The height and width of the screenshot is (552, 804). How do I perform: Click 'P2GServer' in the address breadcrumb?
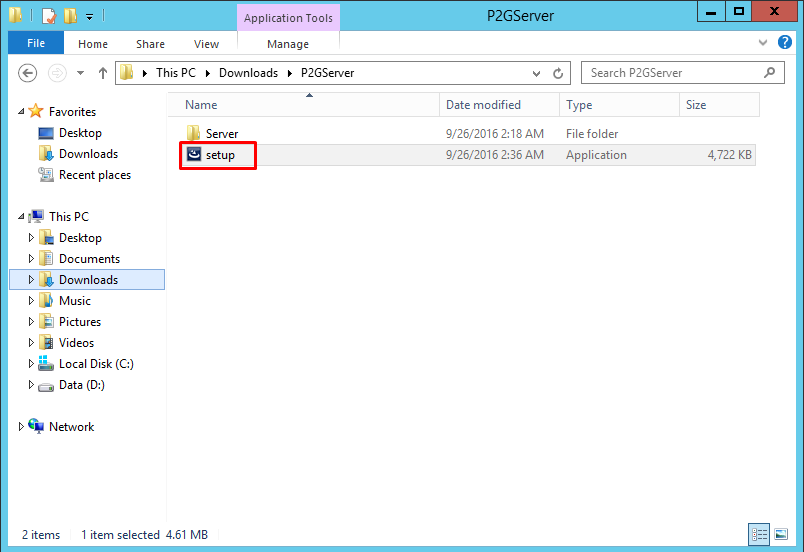tap(328, 73)
